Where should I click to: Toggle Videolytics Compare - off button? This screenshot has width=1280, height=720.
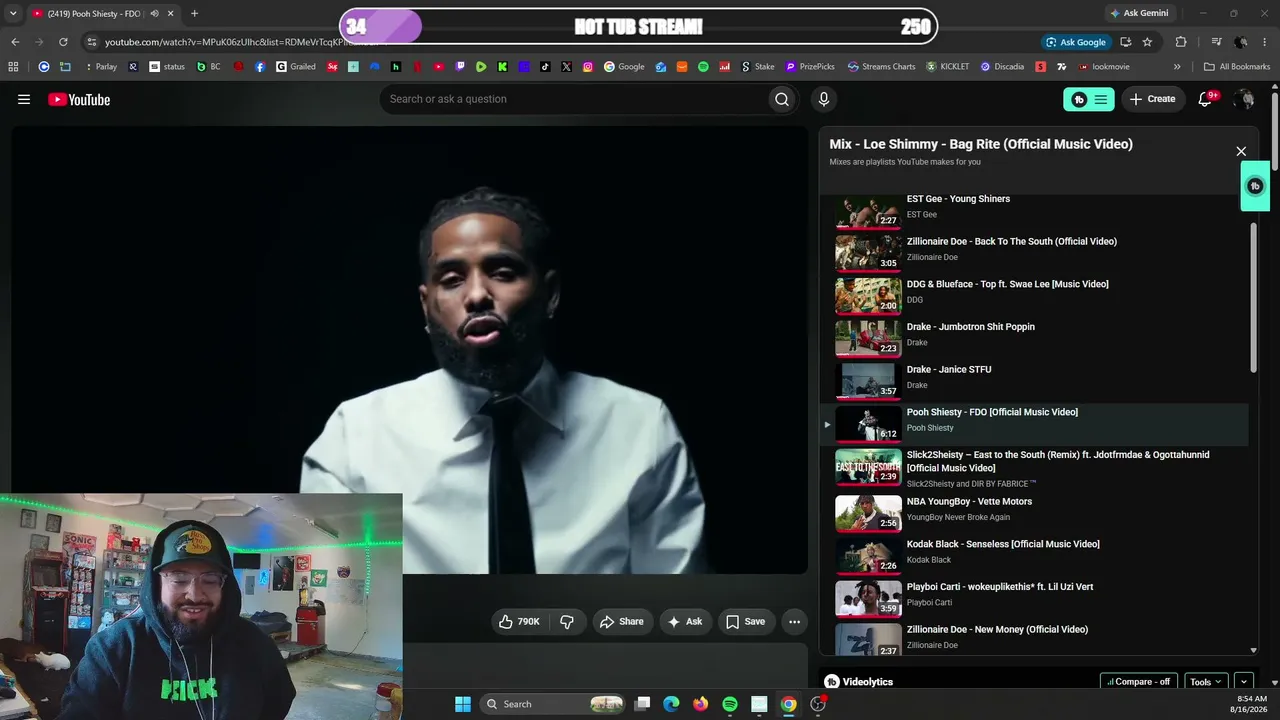pyautogui.click(x=1140, y=682)
